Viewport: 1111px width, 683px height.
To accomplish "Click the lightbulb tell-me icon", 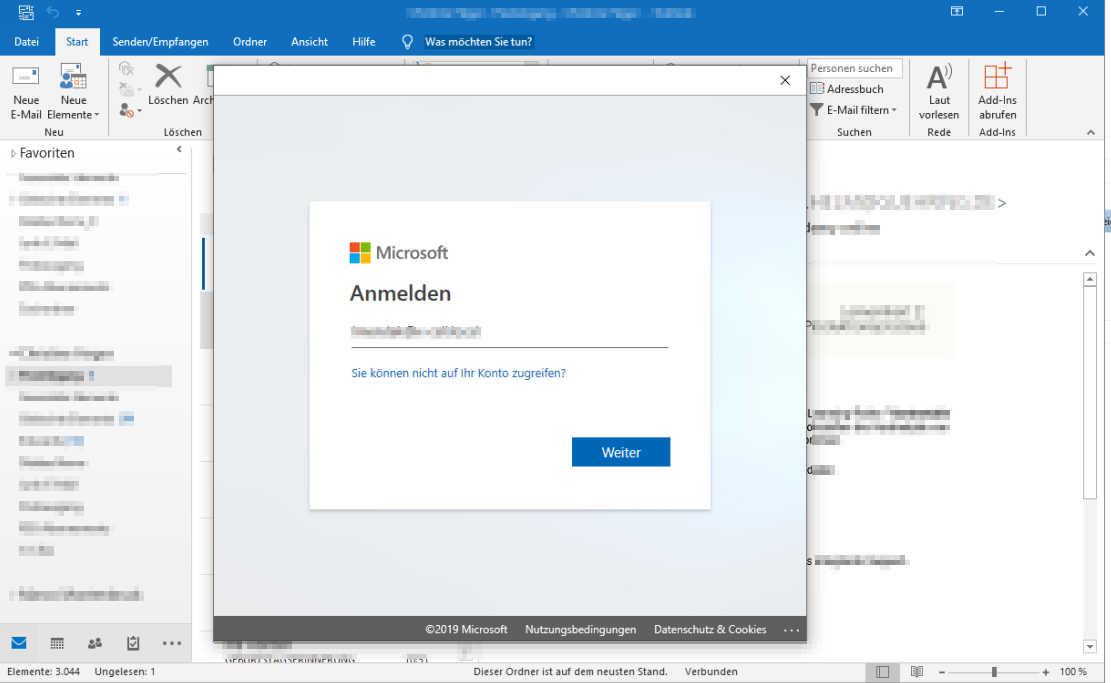I will [x=407, y=43].
